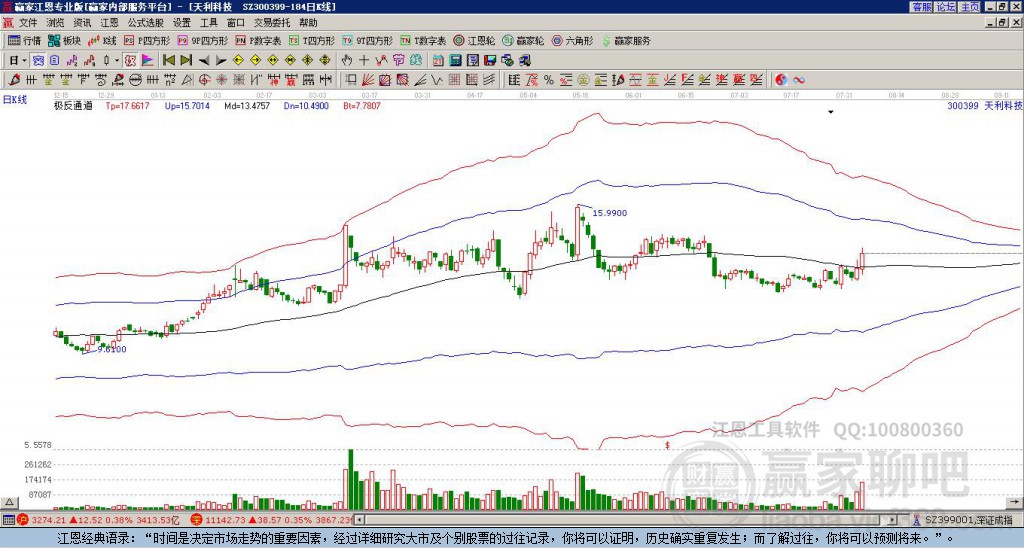Select the crosshair cursor tool
This screenshot has height=548, width=1024.
364,61
